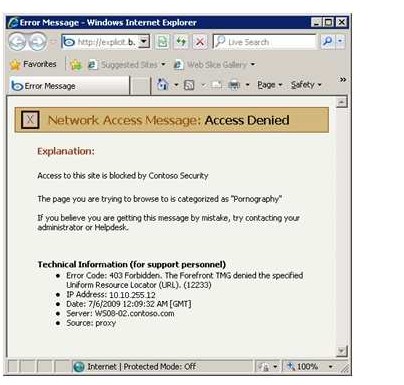Show more toolbar commands chevron
The height and width of the screenshot is (385, 404).
(343, 79)
